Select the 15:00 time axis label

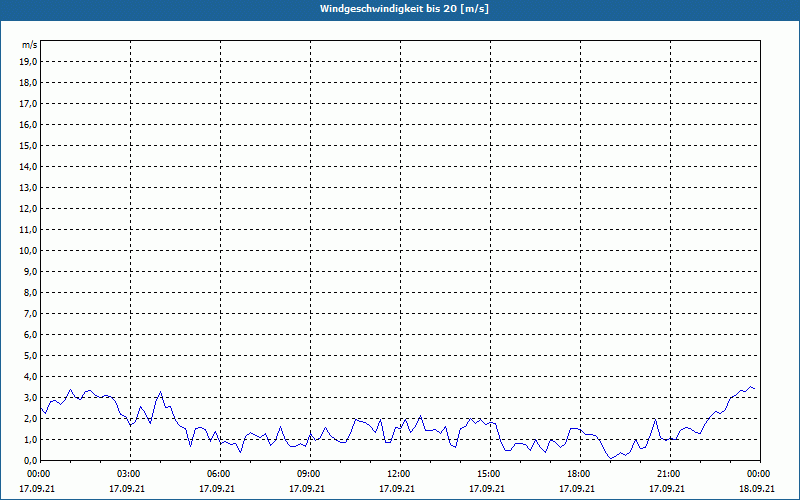pos(489,474)
